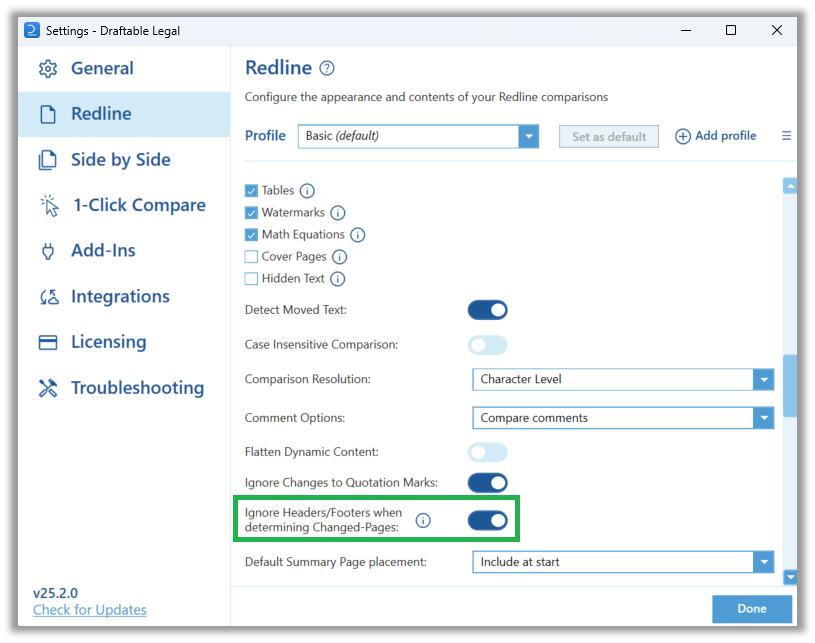
Task: Click Add profile
Action: [716, 136]
